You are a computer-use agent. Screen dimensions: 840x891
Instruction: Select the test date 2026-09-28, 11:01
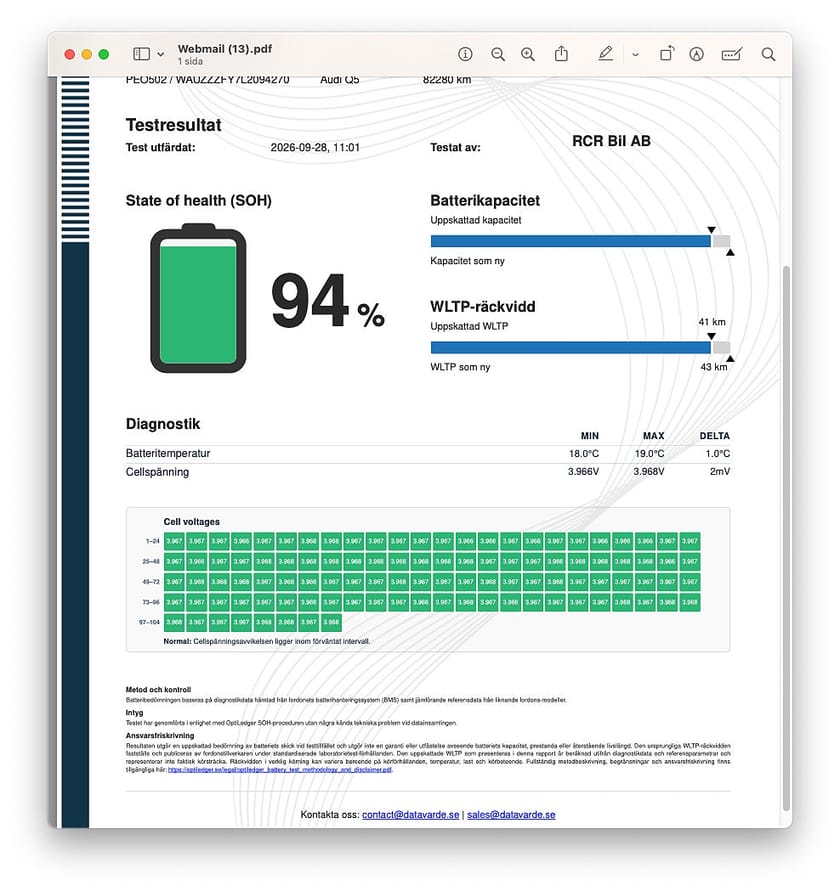(x=315, y=148)
